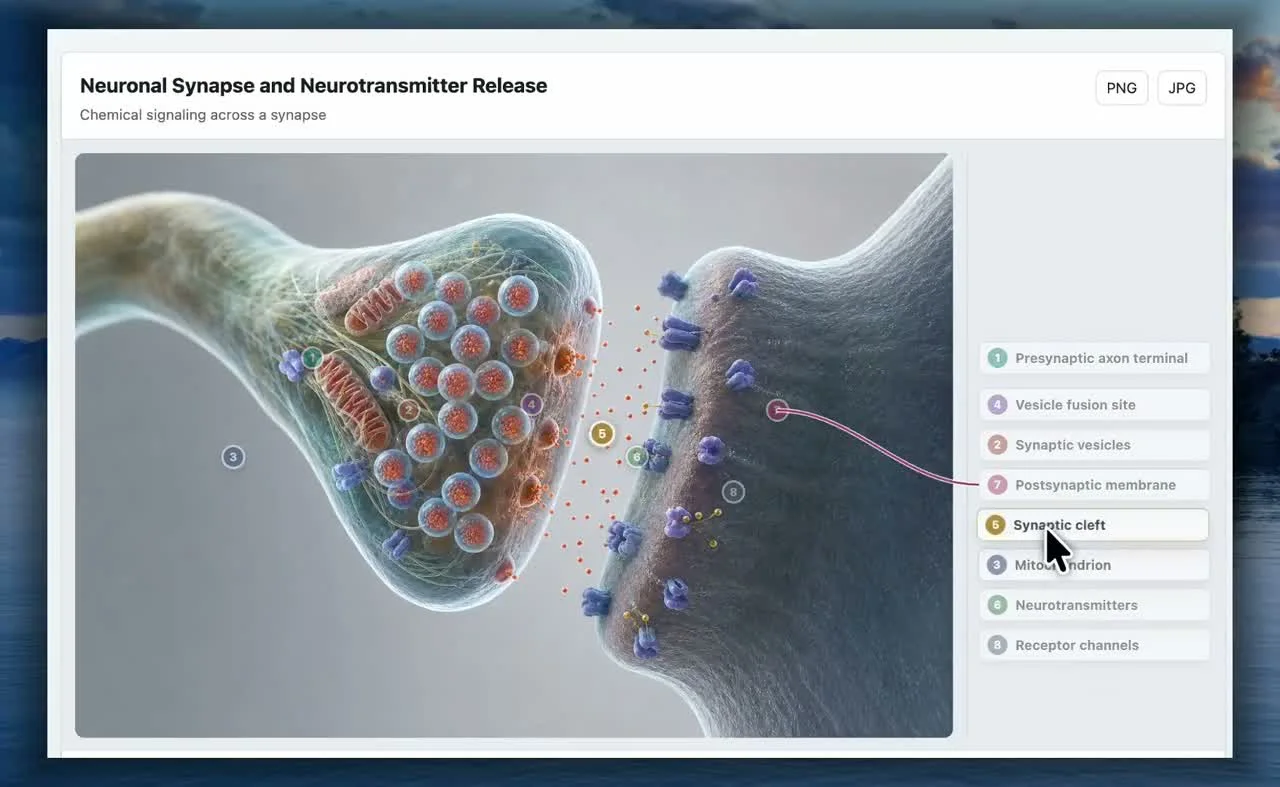Click the green marker 6 on the diagram
The height and width of the screenshot is (787, 1280).
coord(637,457)
